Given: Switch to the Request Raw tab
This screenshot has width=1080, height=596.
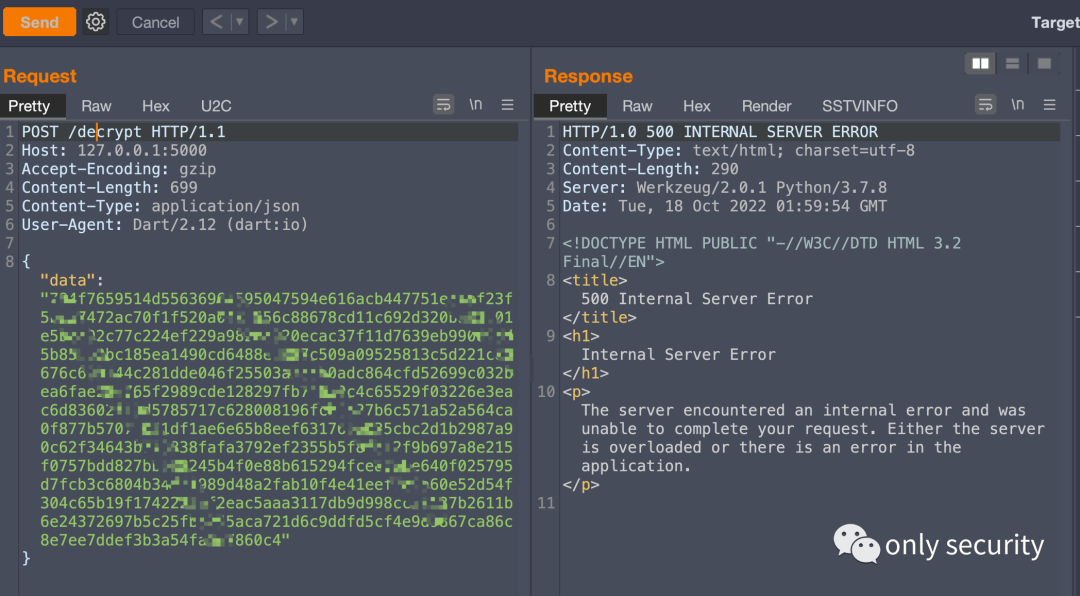Looking at the screenshot, I should (x=96, y=106).
